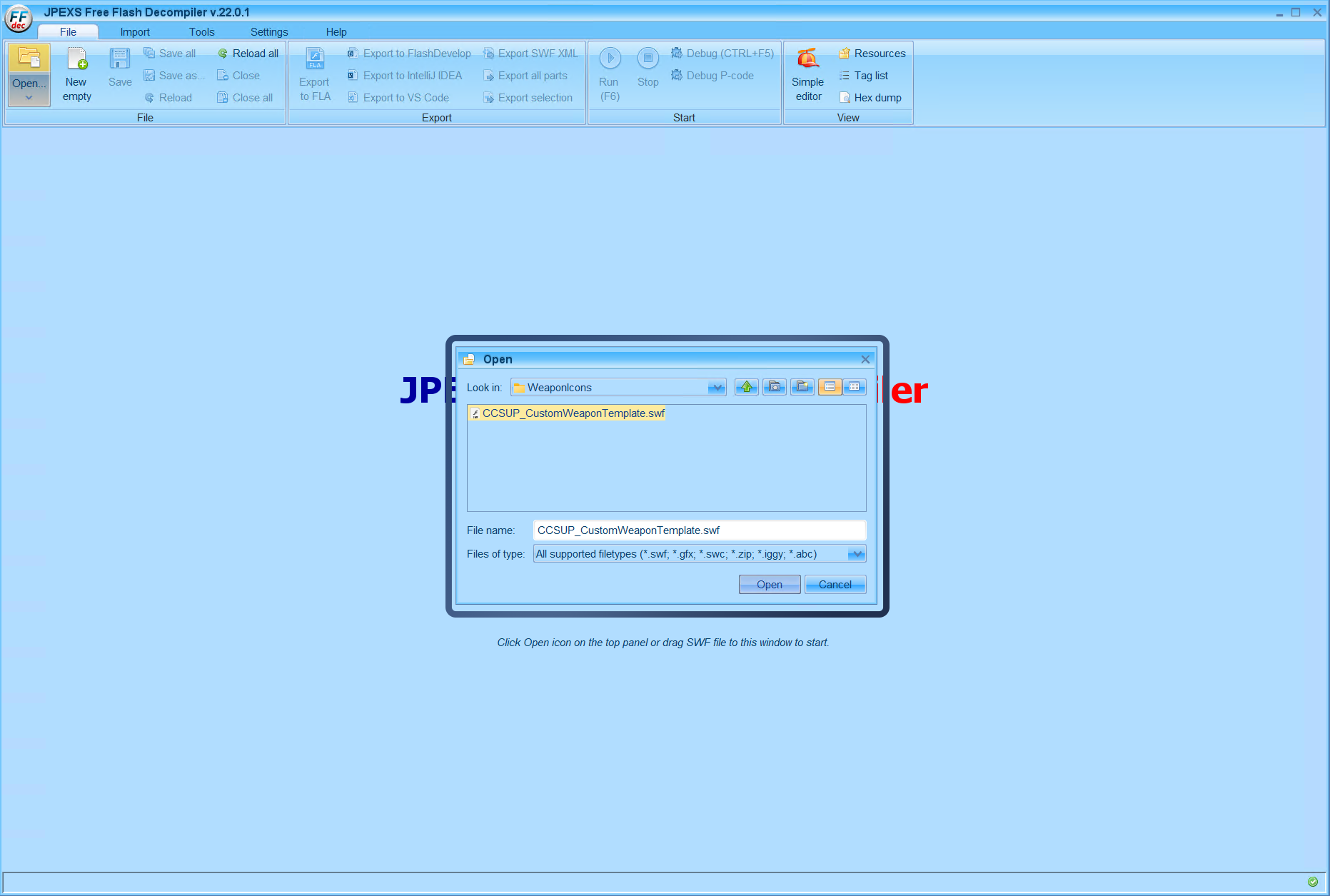Screen dimensions: 1330x896
Task: Toggle the Home folder shortcut
Action: [775, 387]
